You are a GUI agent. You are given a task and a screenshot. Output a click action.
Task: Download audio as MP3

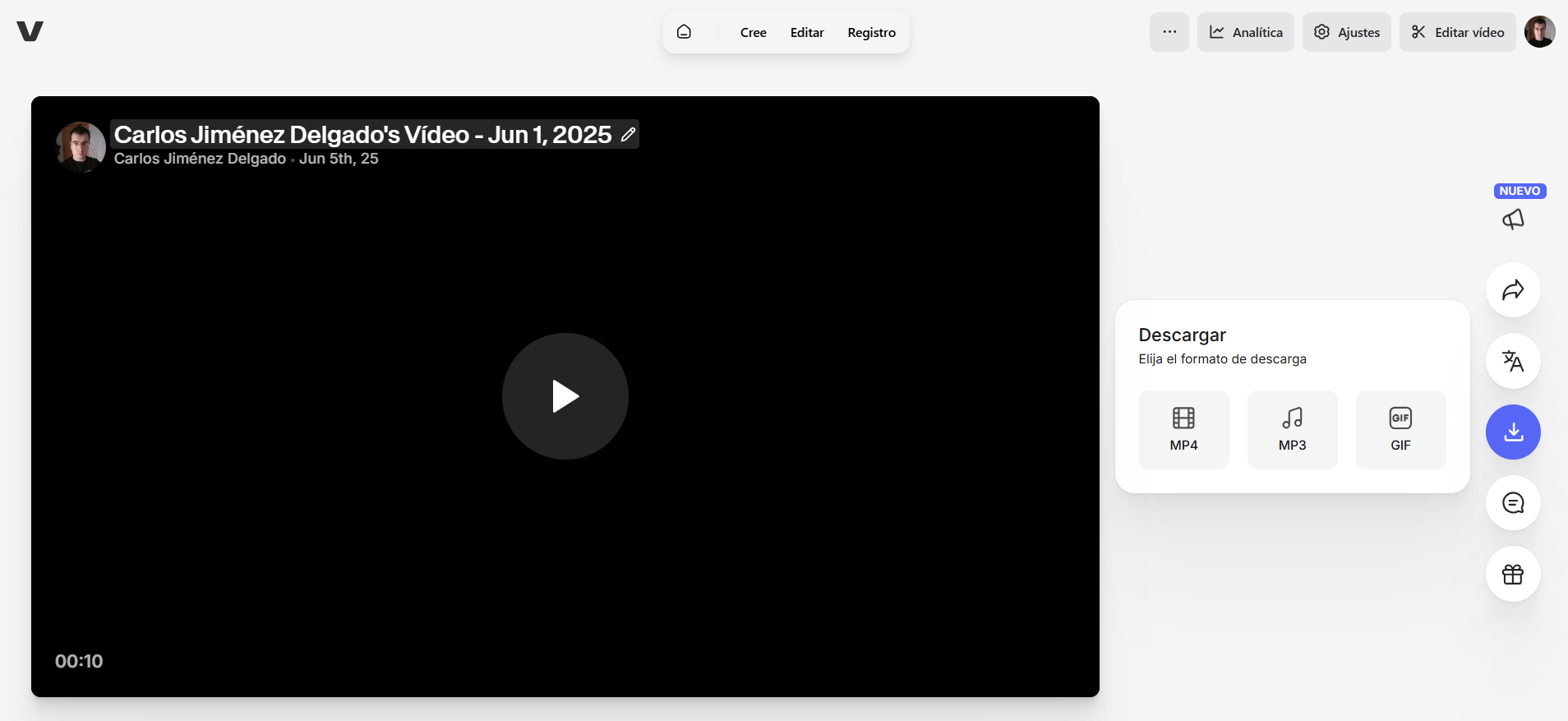(x=1292, y=430)
